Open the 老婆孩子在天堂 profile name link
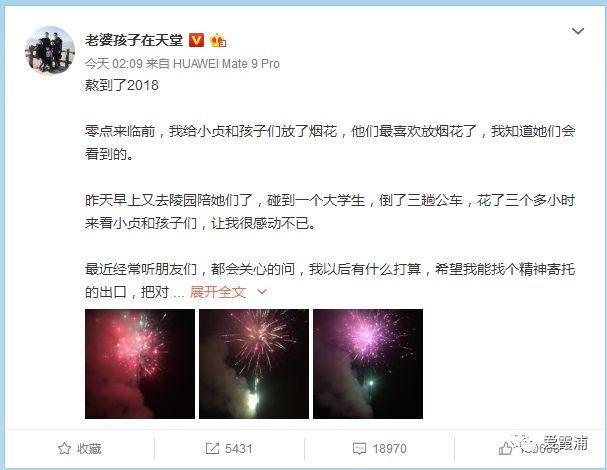 134,40
